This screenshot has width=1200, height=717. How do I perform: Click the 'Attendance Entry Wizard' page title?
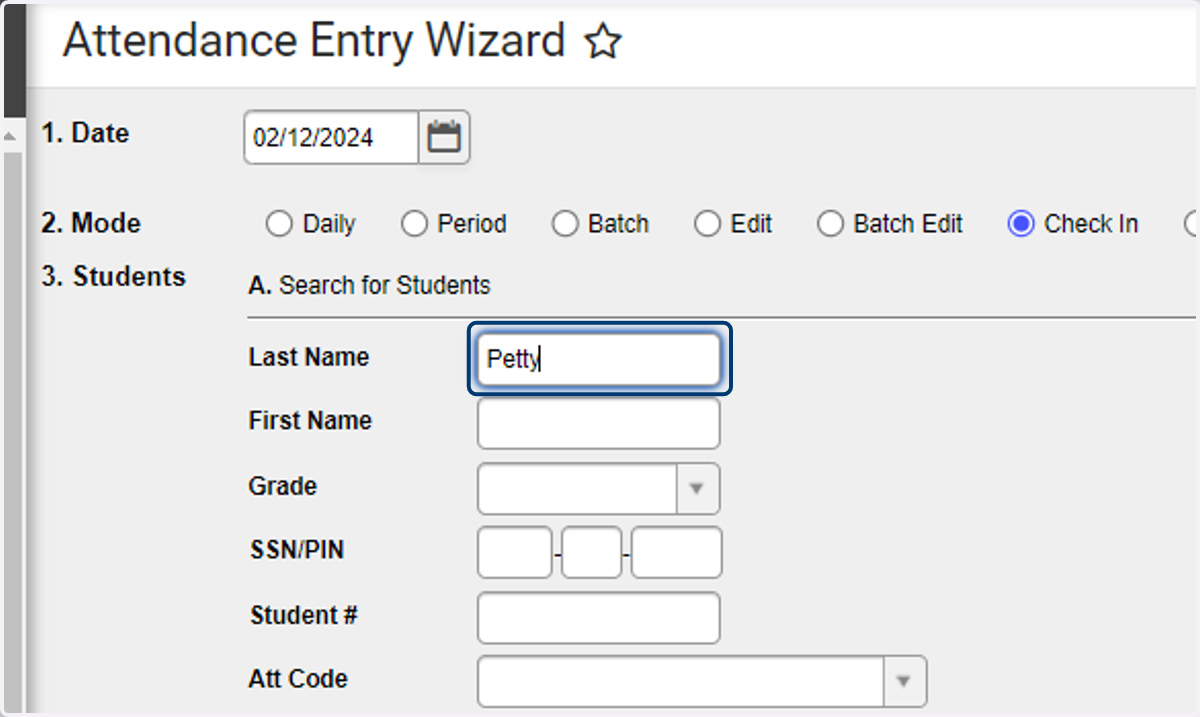[x=314, y=41]
